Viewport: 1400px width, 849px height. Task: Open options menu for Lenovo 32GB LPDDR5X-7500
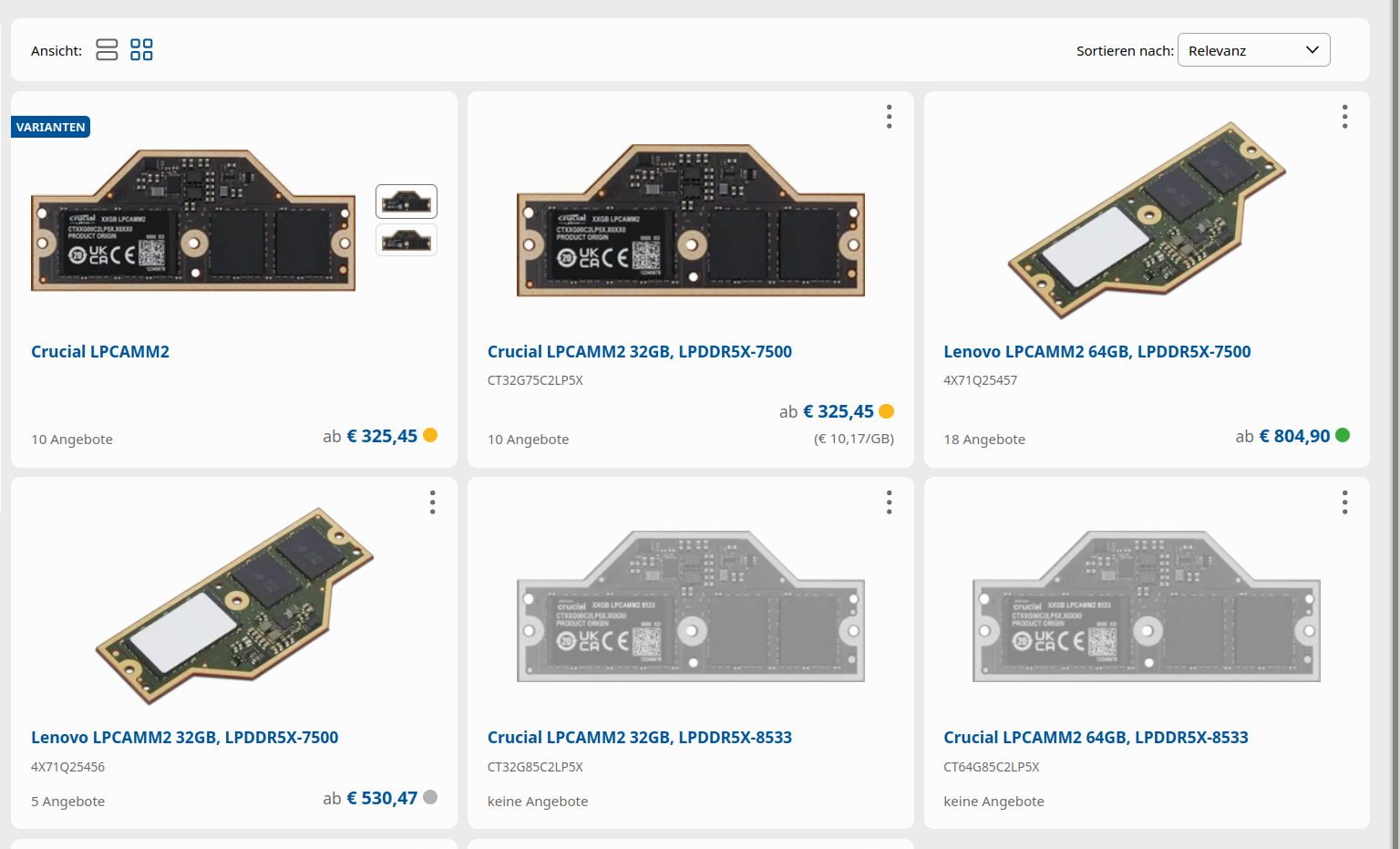tap(432, 502)
